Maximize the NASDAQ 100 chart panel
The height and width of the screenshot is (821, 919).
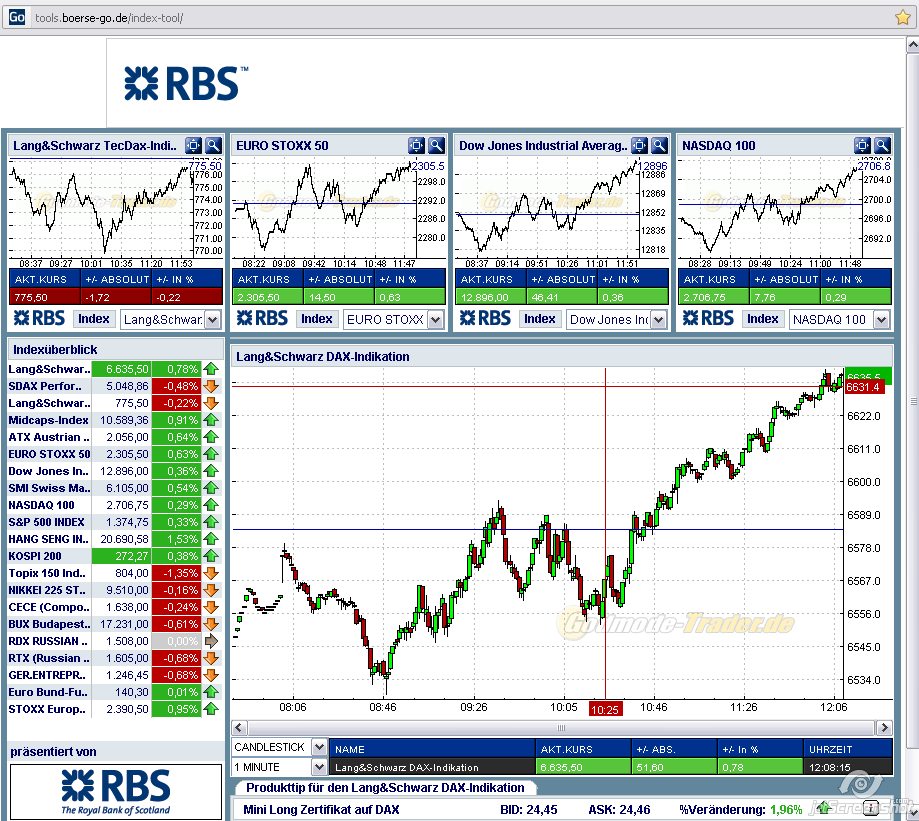click(862, 145)
